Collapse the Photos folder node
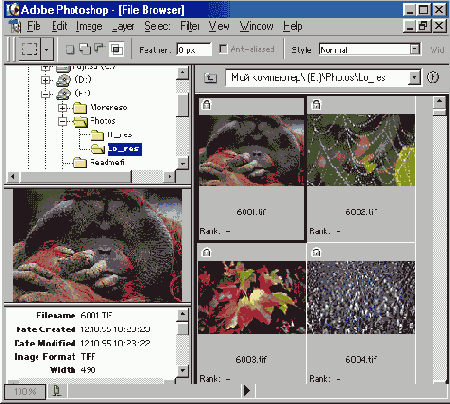Image resolution: width=450 pixels, height=404 pixels. (x=62, y=121)
